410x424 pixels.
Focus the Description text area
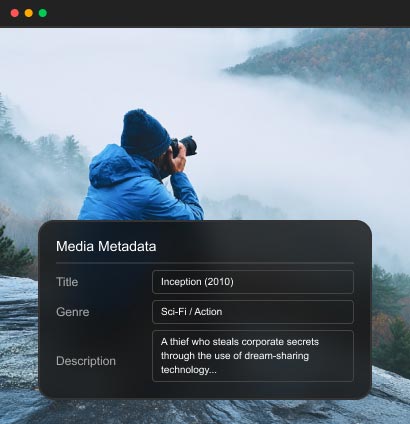pos(253,356)
